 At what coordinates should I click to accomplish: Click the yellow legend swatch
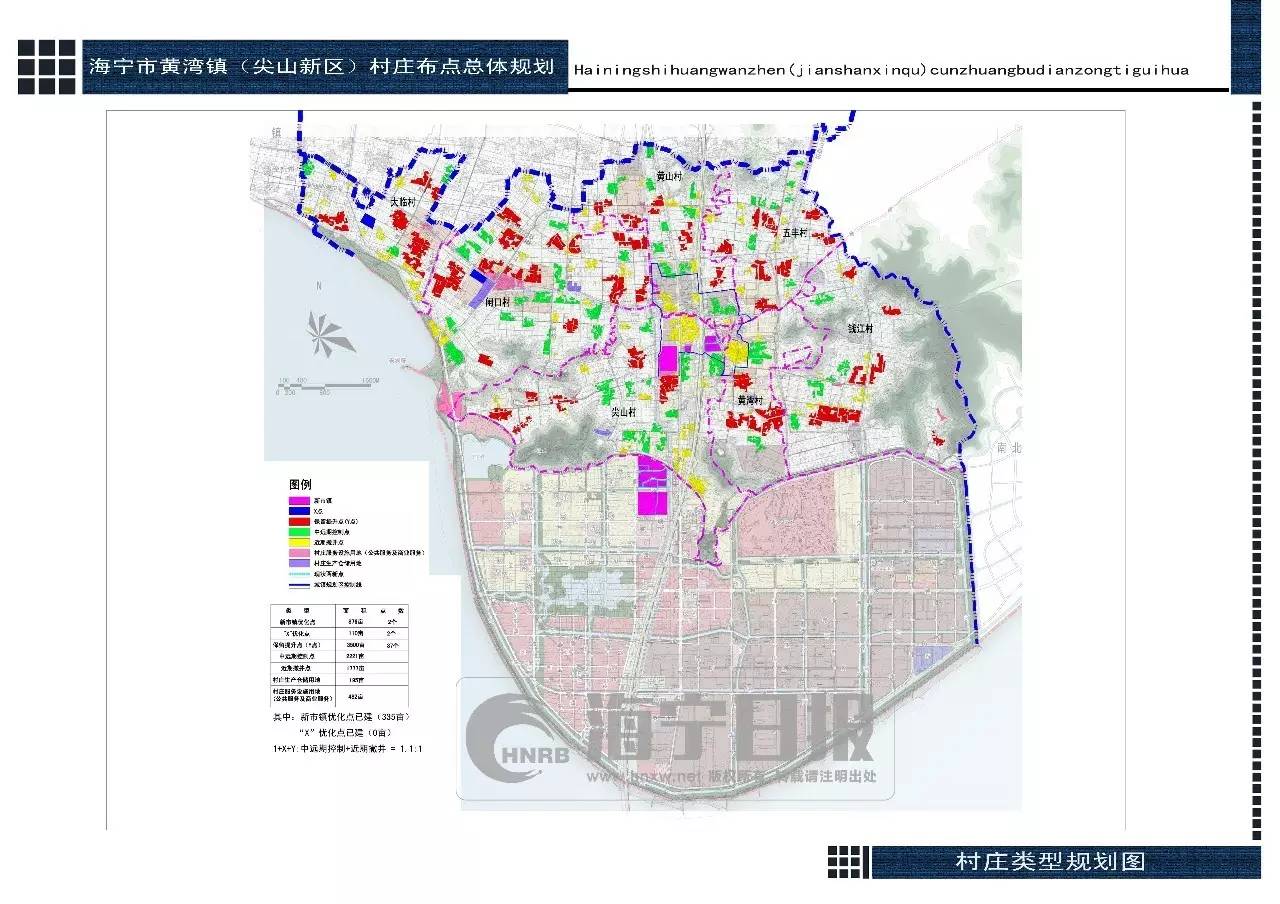click(299, 542)
